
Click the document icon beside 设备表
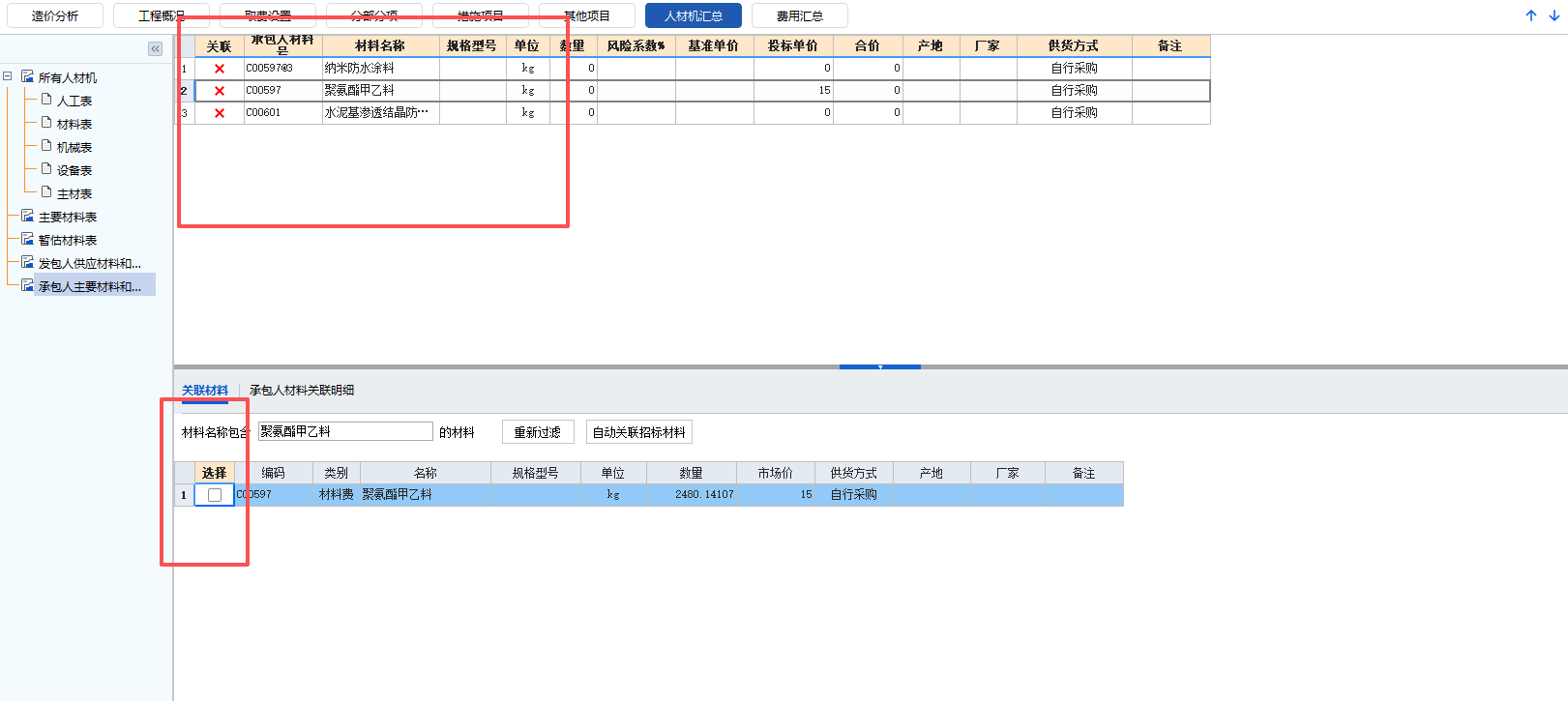pyautogui.click(x=46, y=168)
